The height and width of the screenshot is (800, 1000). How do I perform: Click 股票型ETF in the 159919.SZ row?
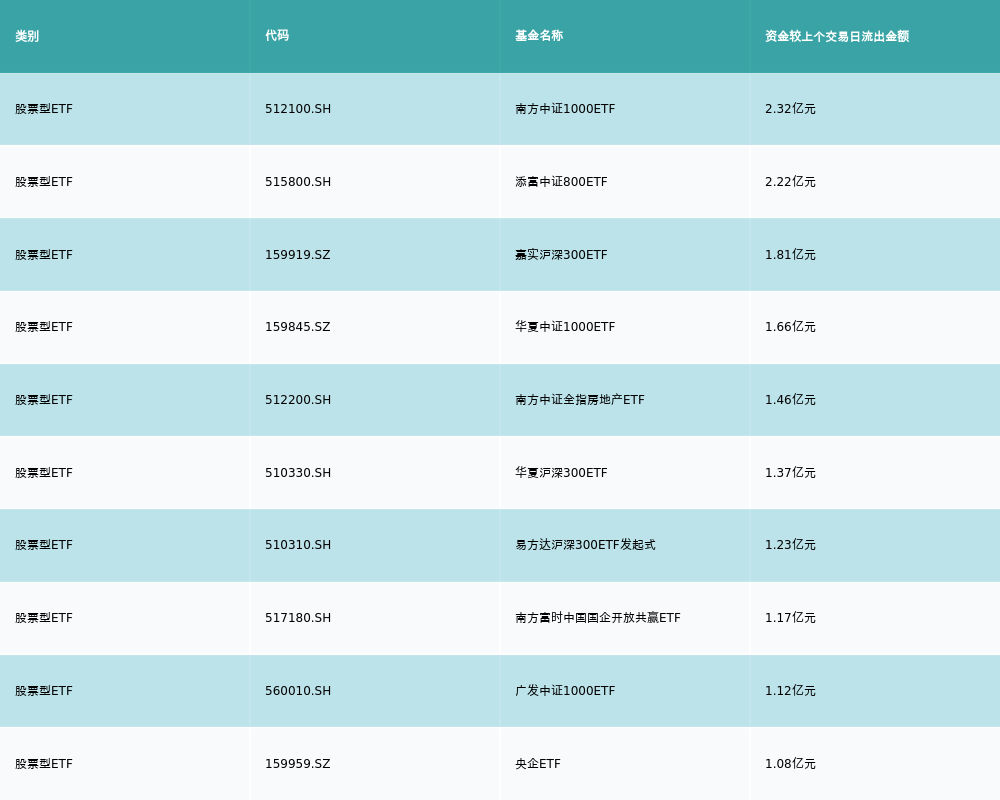[x=44, y=255]
